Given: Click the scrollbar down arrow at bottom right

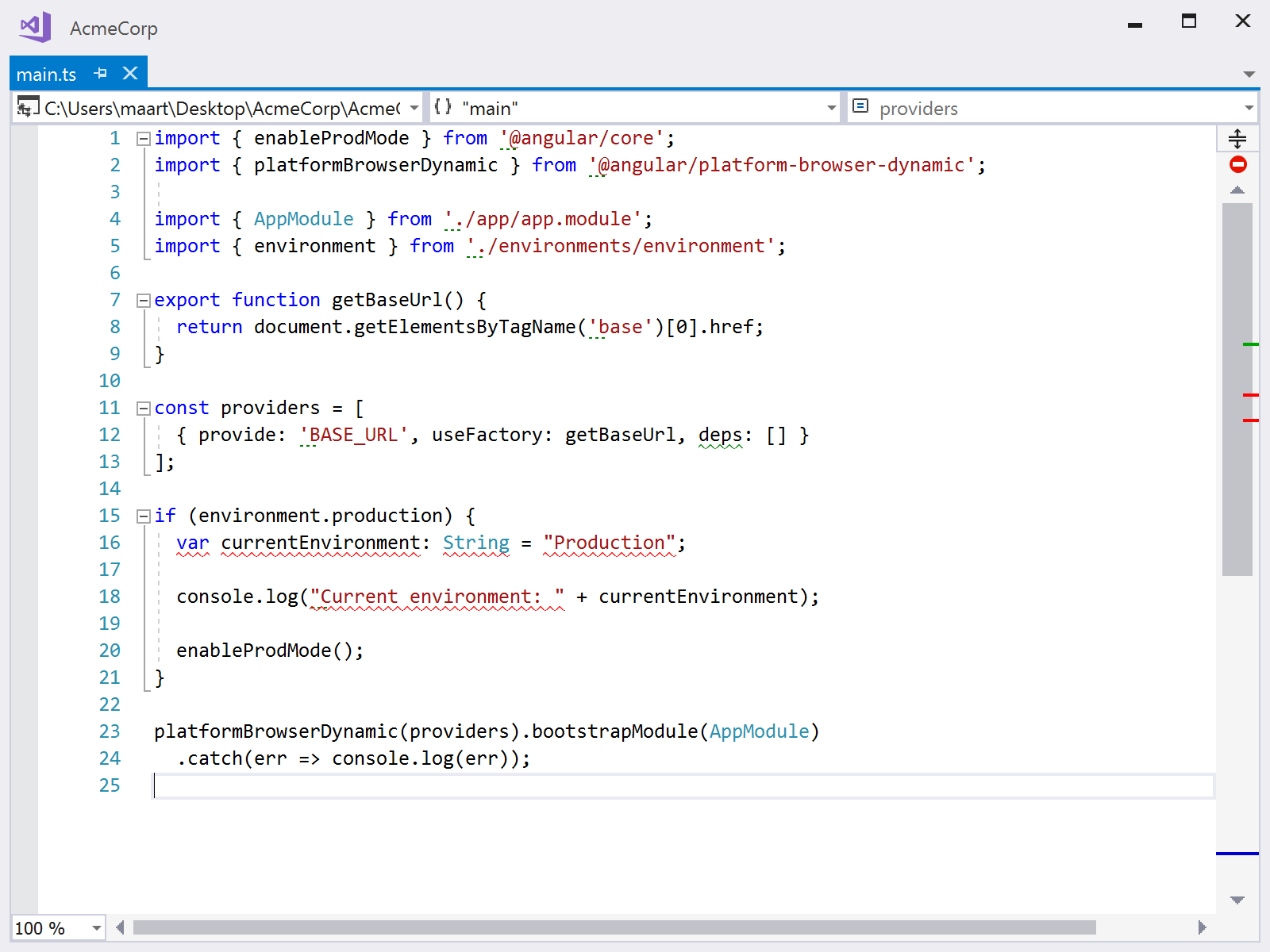Looking at the screenshot, I should [1236, 900].
